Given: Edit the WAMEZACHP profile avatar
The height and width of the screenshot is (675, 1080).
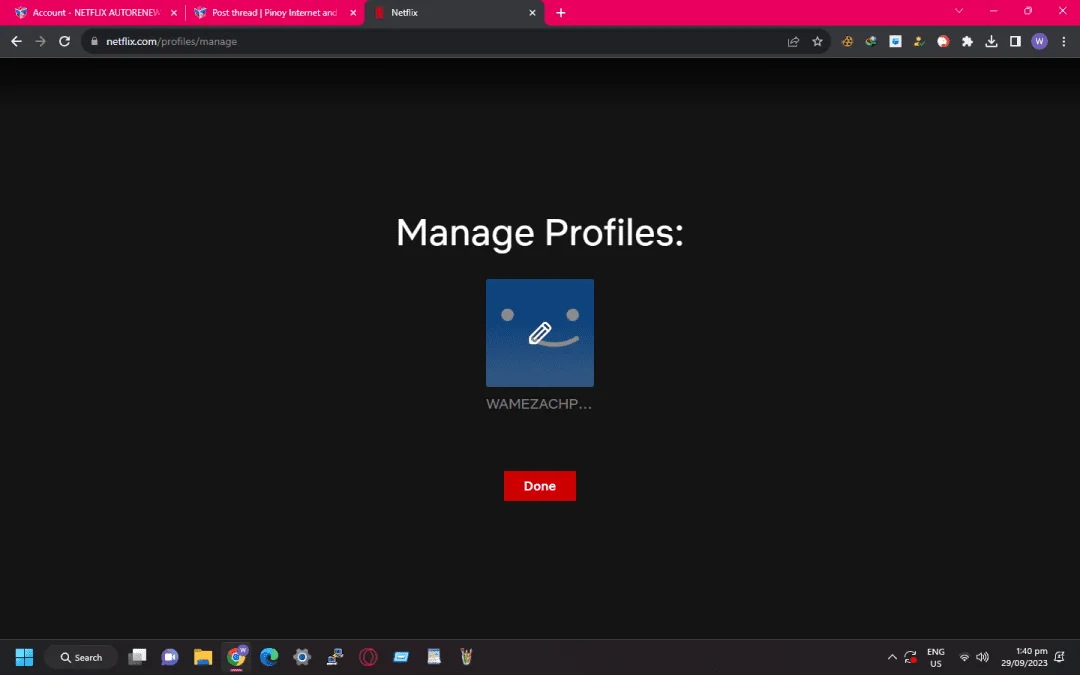Looking at the screenshot, I should pos(539,333).
